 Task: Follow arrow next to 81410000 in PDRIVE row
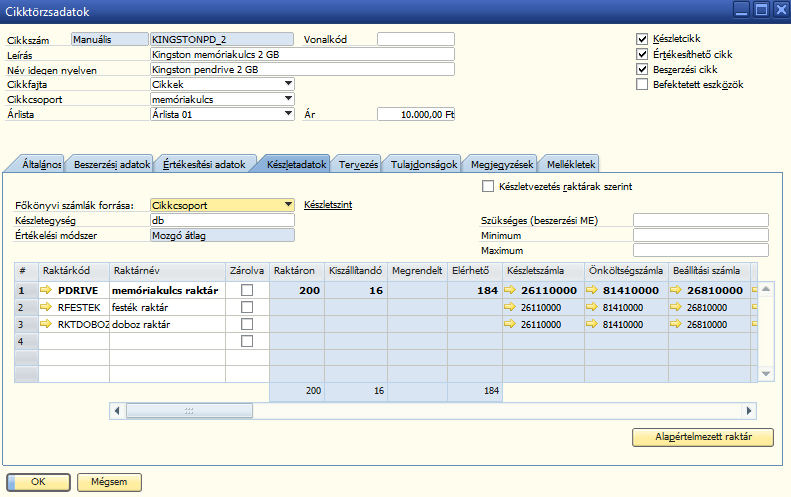click(592, 290)
